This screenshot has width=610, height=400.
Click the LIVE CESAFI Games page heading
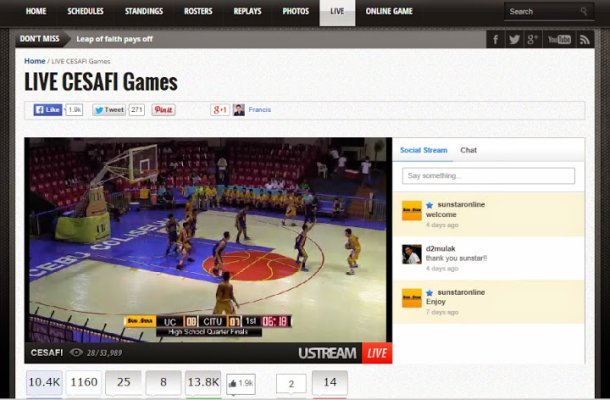(101, 82)
